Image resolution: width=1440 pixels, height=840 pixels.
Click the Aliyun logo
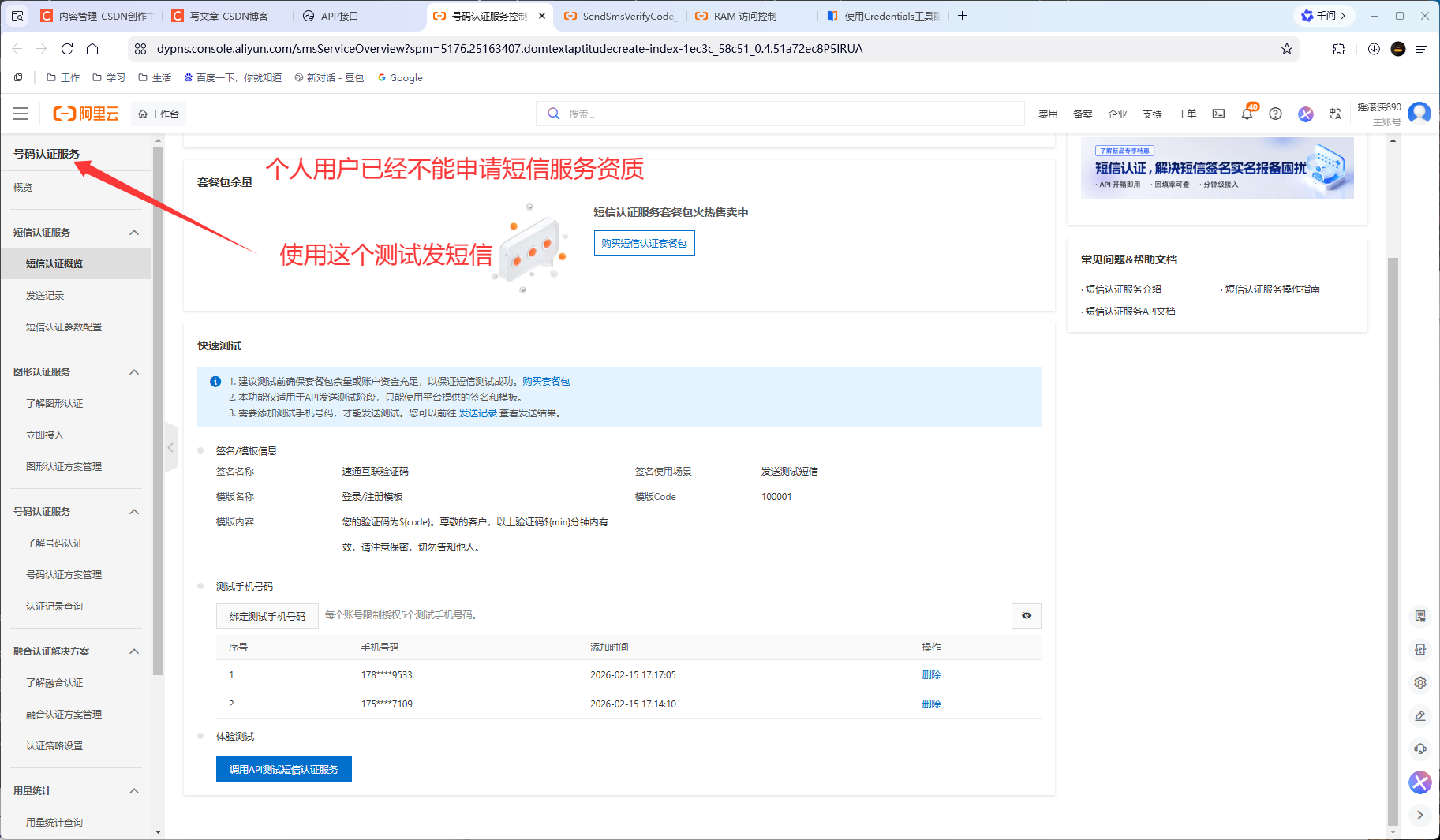pyautogui.click(x=85, y=114)
